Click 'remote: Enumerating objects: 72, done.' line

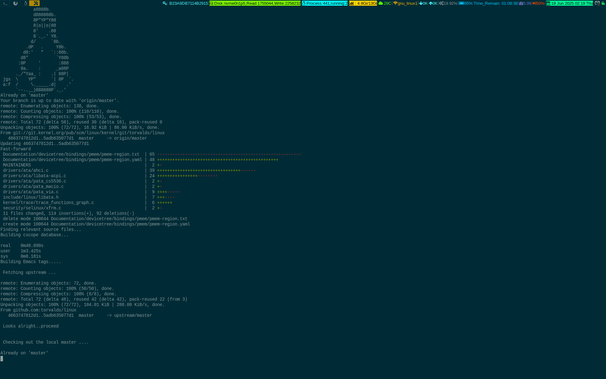[48, 283]
